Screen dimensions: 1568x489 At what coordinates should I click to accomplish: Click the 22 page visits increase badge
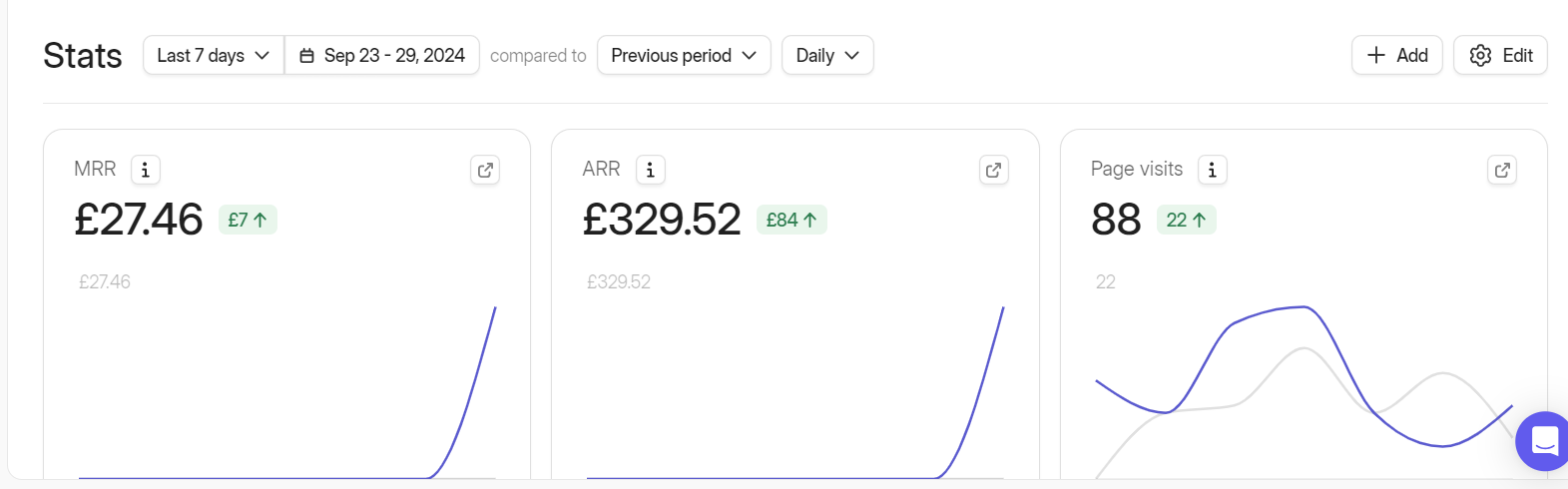[1186, 220]
